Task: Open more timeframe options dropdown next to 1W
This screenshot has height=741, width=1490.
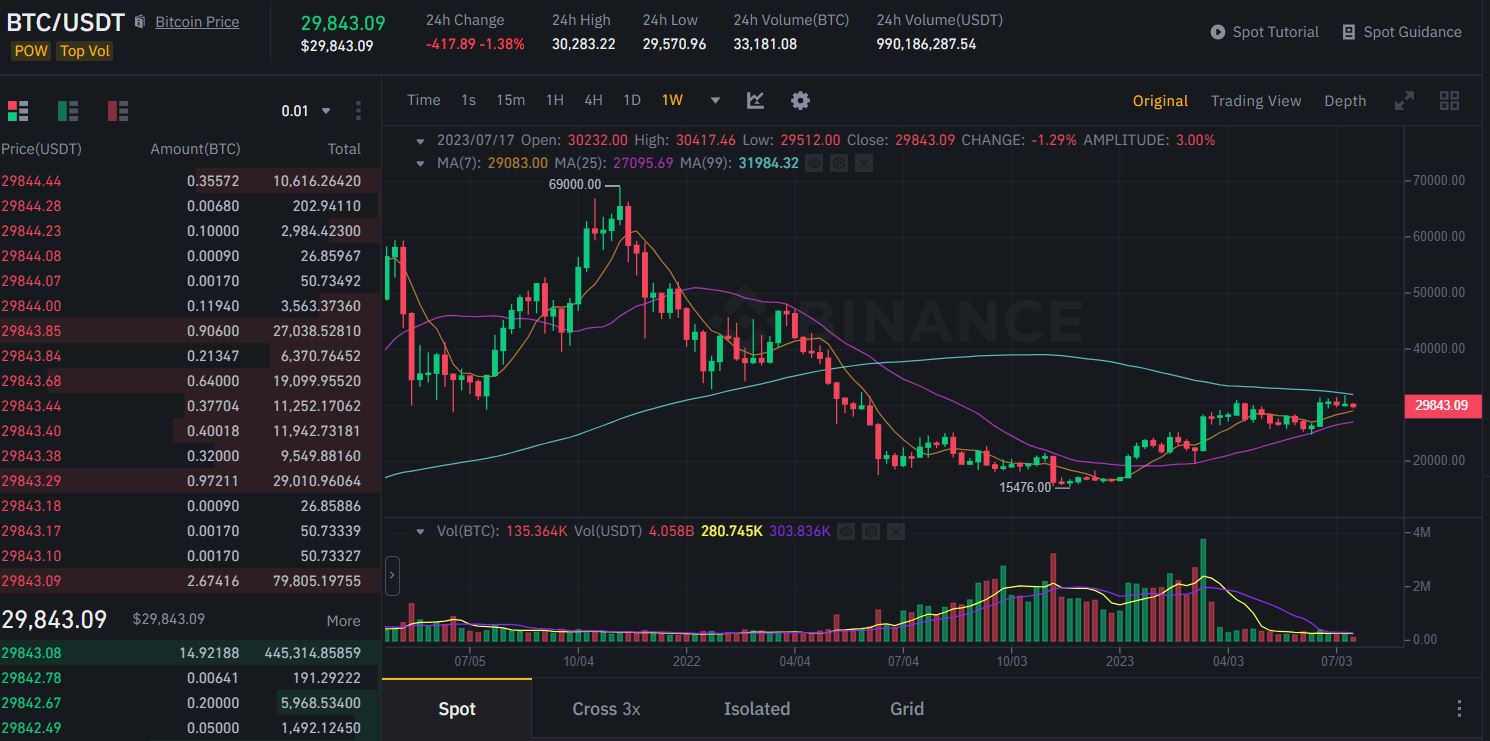Action: pos(714,100)
